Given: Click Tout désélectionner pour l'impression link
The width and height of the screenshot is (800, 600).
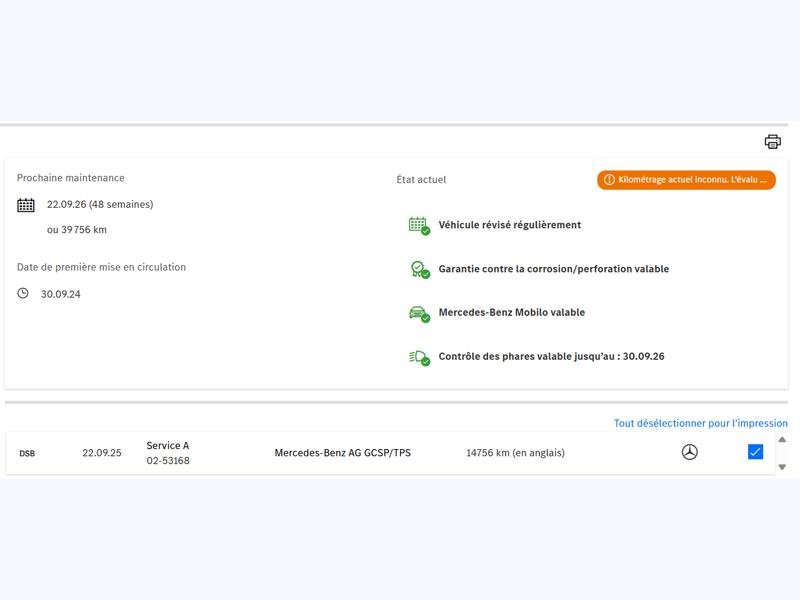Looking at the screenshot, I should 700,423.
